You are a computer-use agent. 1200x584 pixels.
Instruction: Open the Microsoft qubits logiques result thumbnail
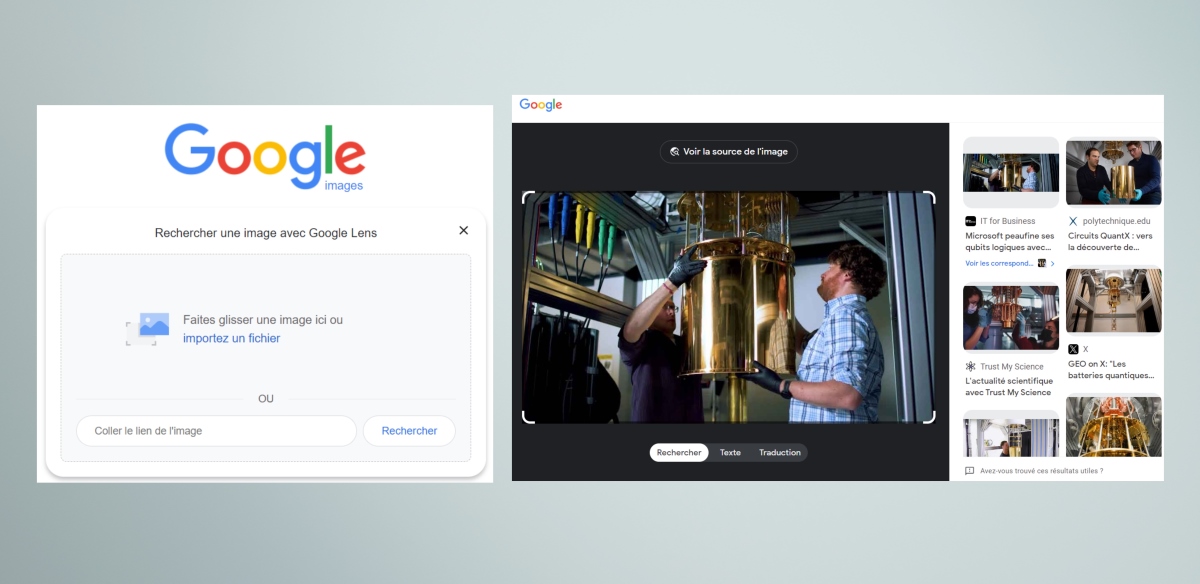click(1010, 172)
